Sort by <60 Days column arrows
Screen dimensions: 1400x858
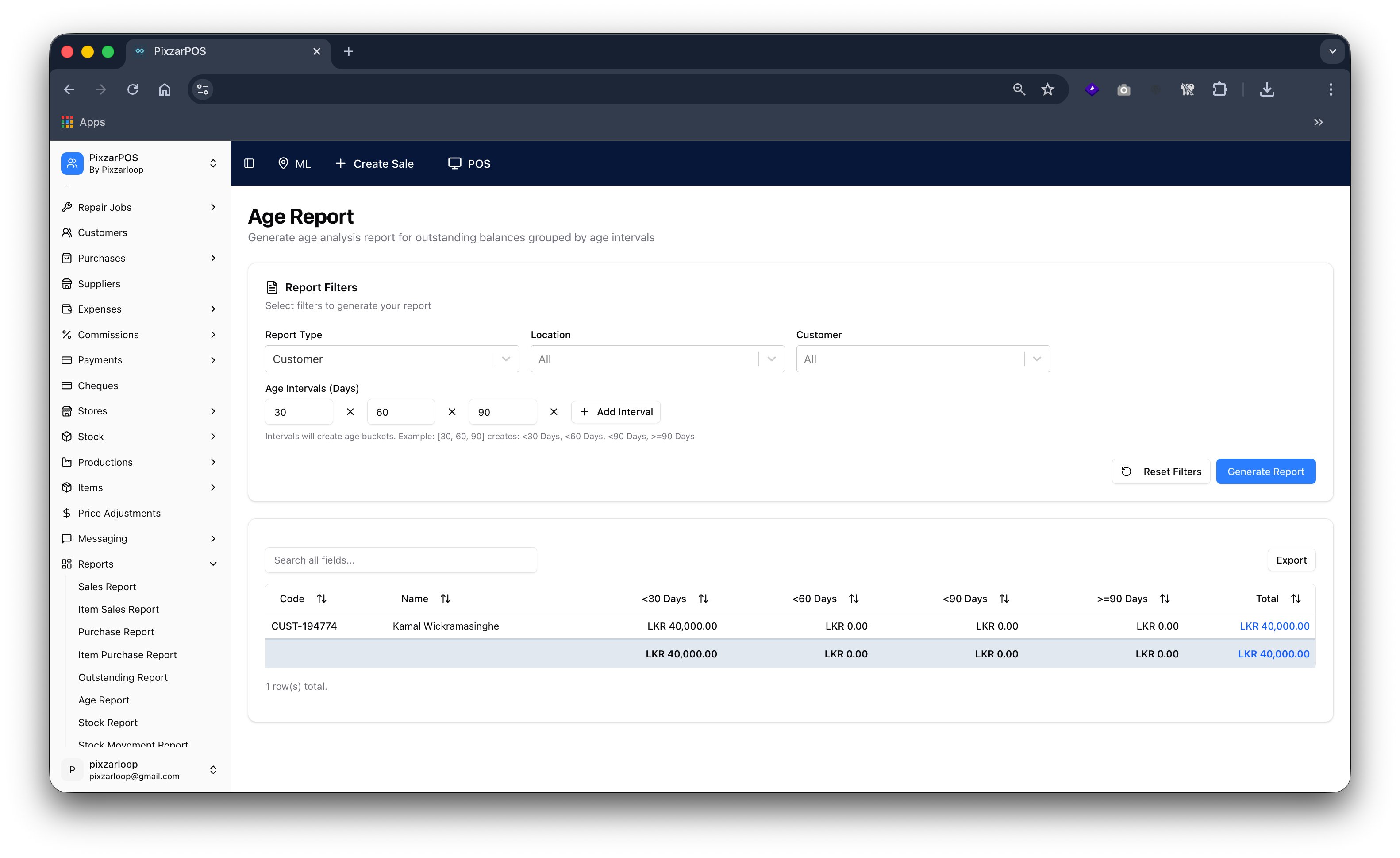[854, 598]
